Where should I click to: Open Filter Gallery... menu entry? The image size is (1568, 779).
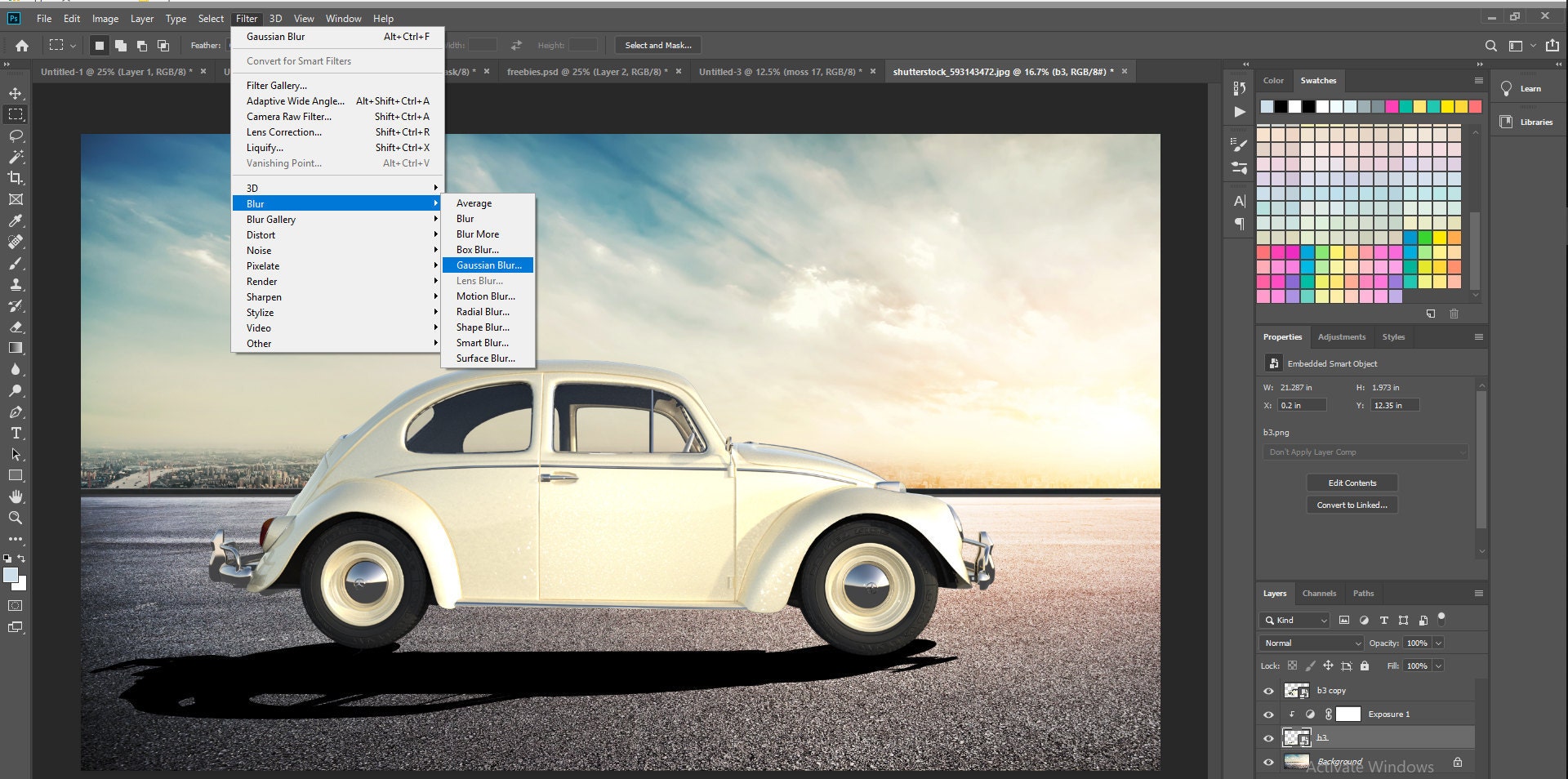336,85
